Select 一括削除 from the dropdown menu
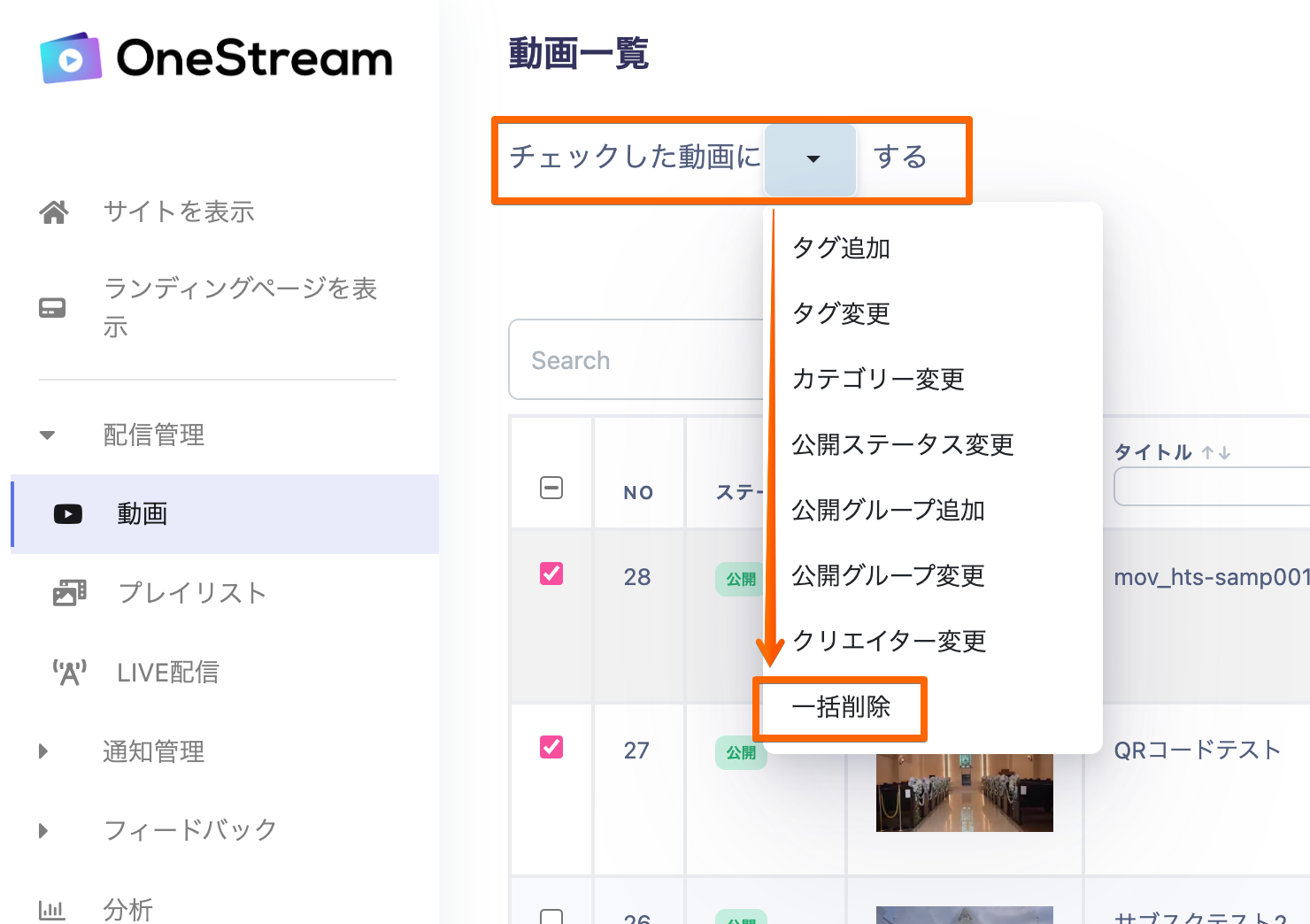The image size is (1310, 924). pyautogui.click(x=841, y=707)
